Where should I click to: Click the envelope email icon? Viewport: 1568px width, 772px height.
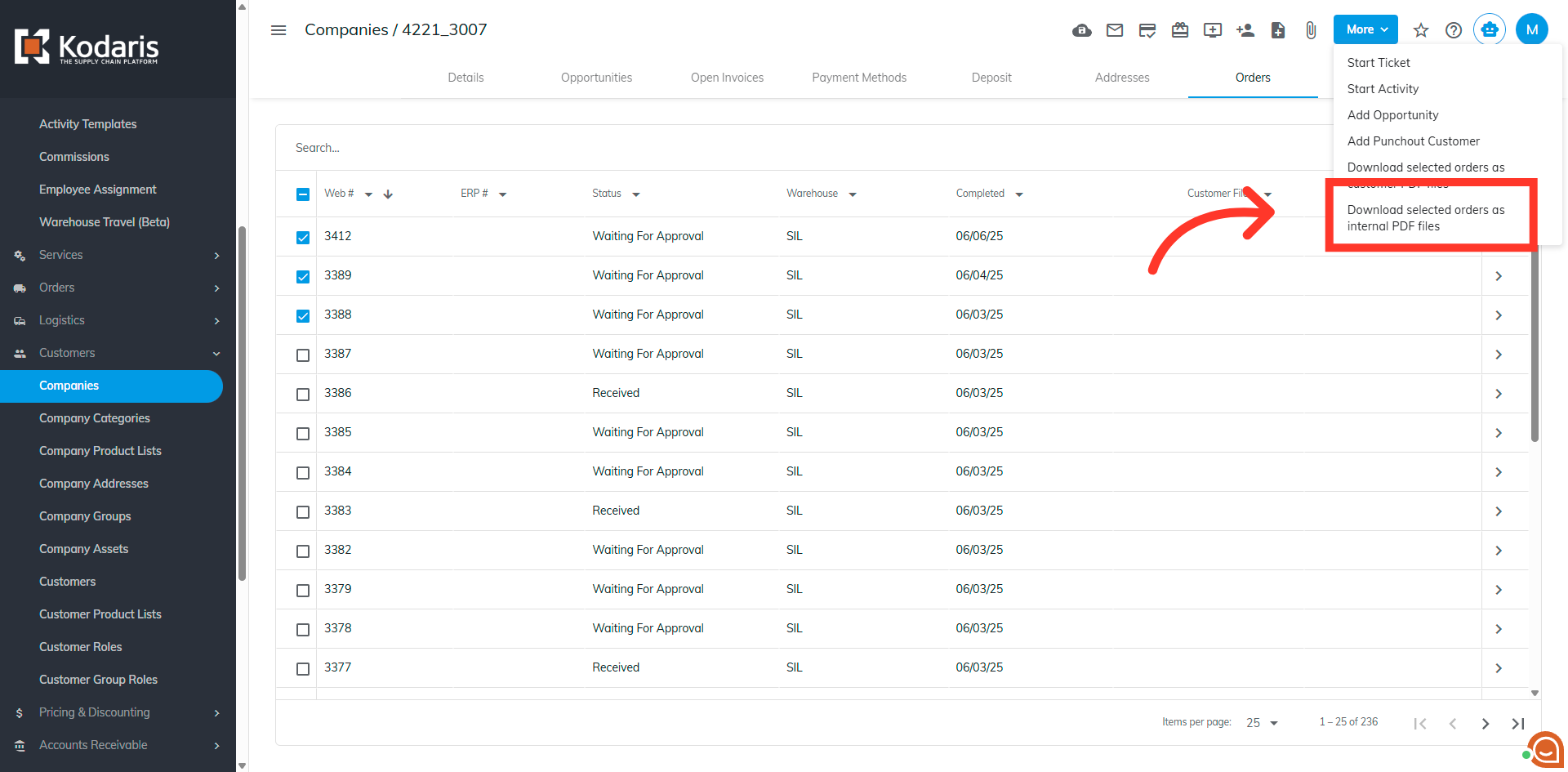pyautogui.click(x=1115, y=30)
